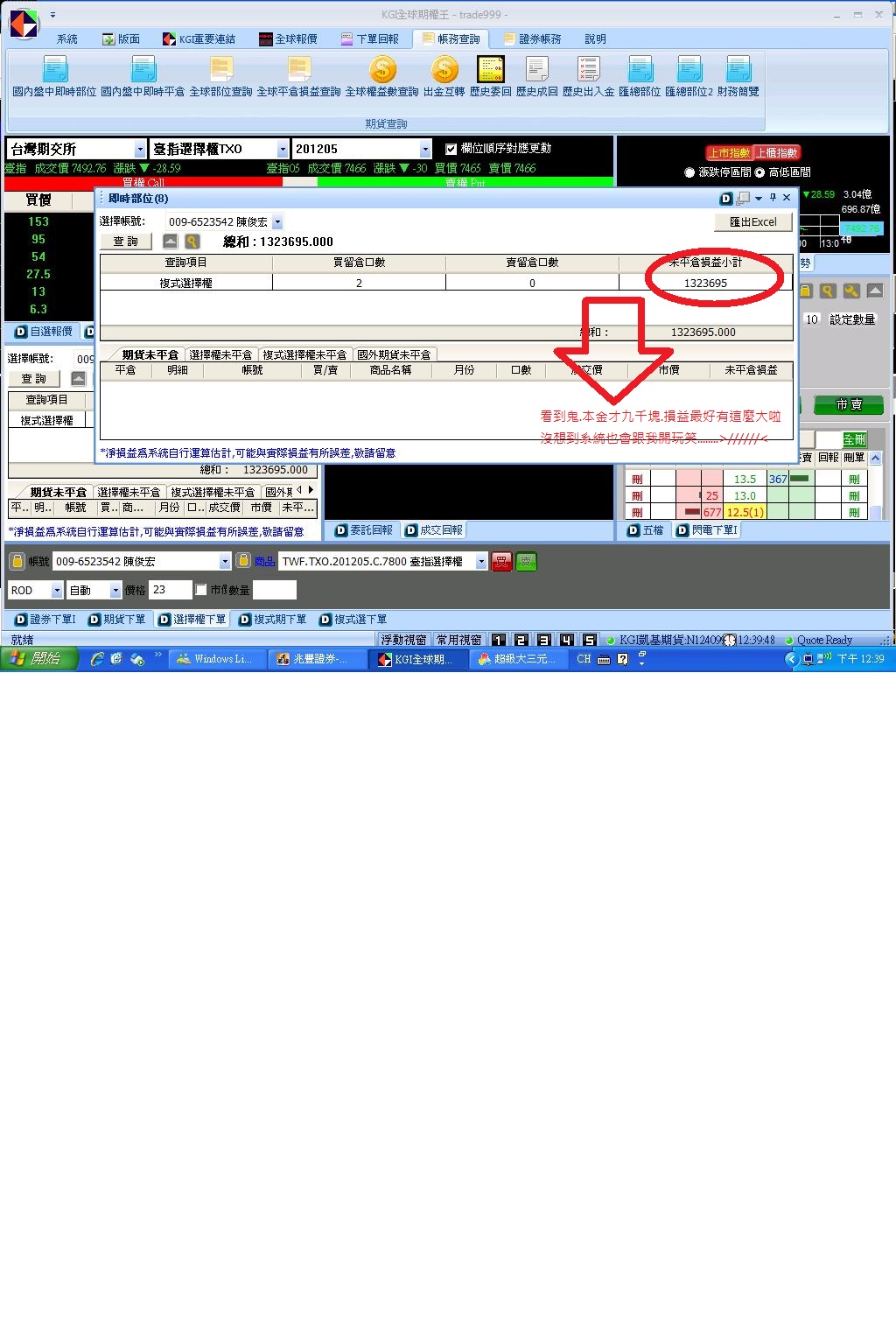Expand the 201205 month dropdown

click(x=425, y=149)
